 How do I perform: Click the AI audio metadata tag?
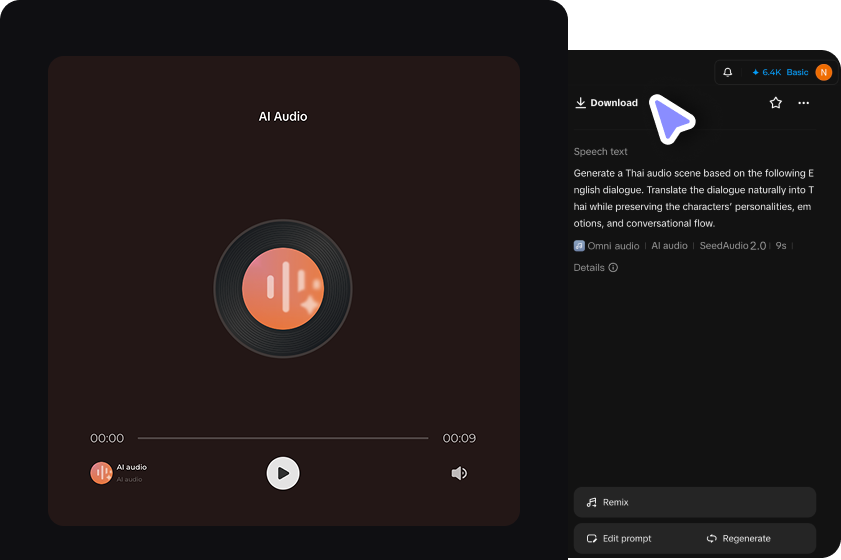tap(669, 246)
